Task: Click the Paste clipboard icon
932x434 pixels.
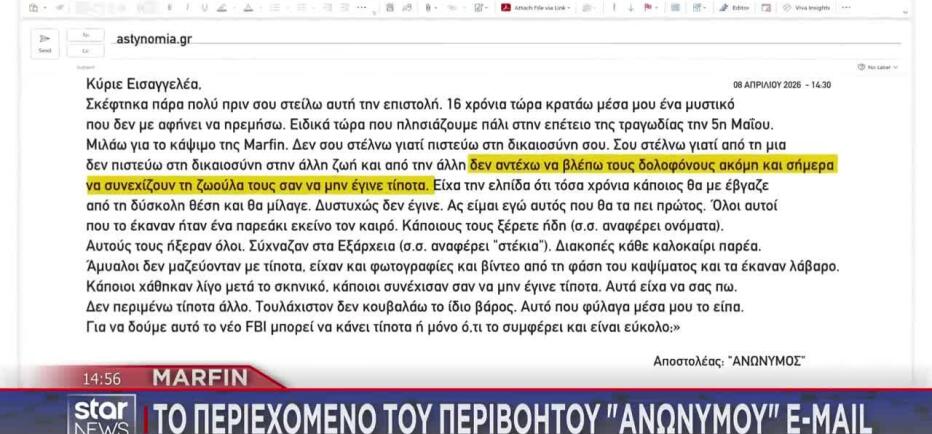Action: tap(34, 8)
